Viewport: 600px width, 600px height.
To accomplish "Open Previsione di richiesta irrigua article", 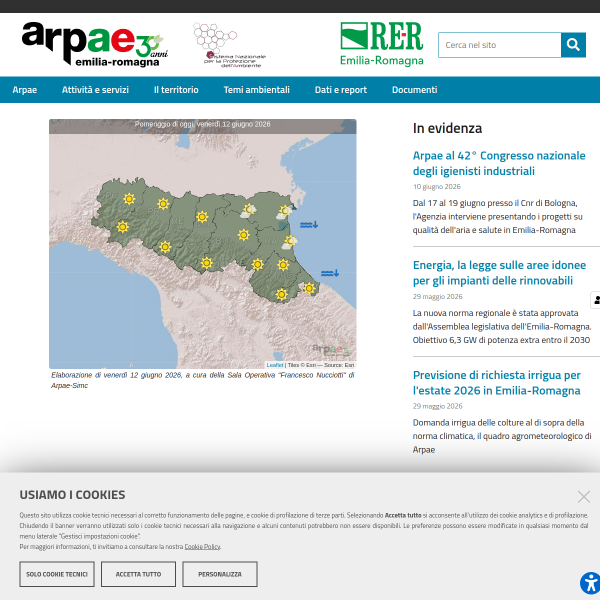I will (497, 382).
